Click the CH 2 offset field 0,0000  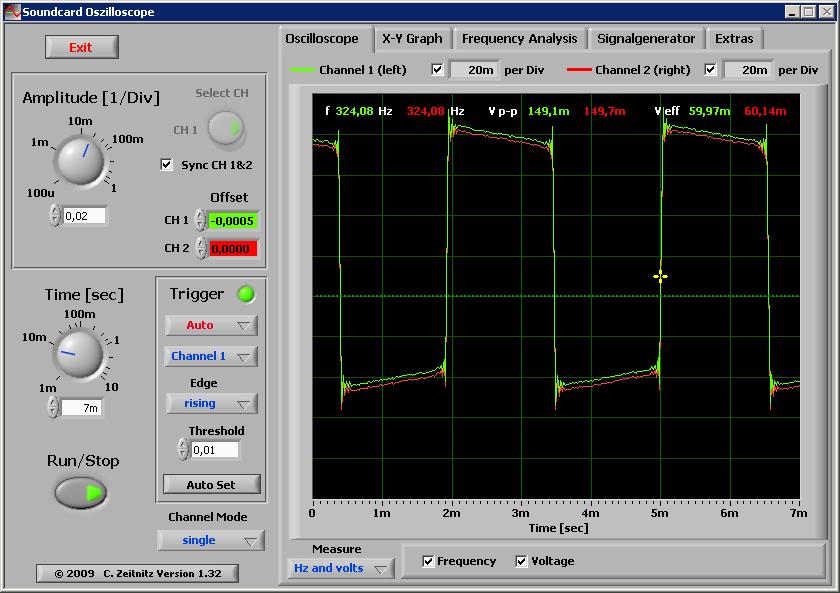(x=233, y=249)
